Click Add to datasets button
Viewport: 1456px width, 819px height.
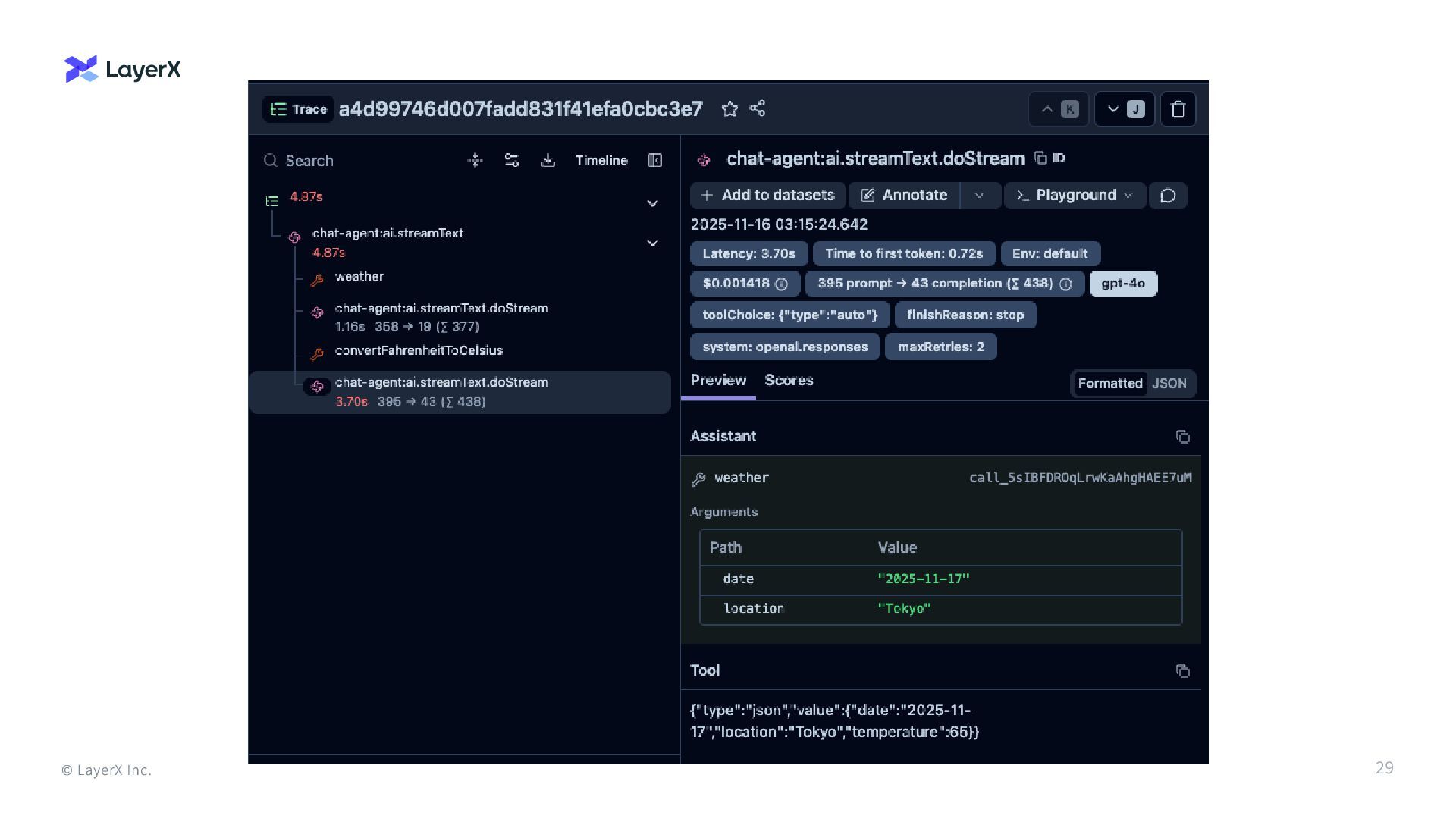pos(767,196)
